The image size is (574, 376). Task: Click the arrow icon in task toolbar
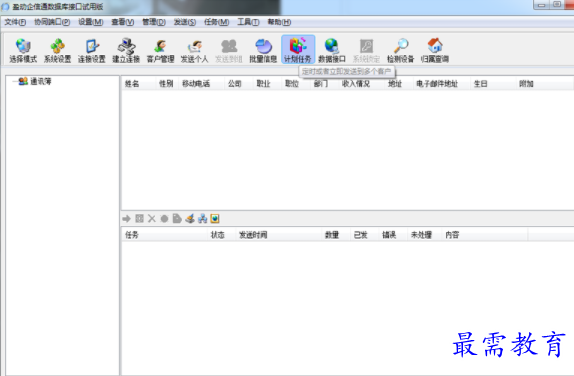point(127,219)
